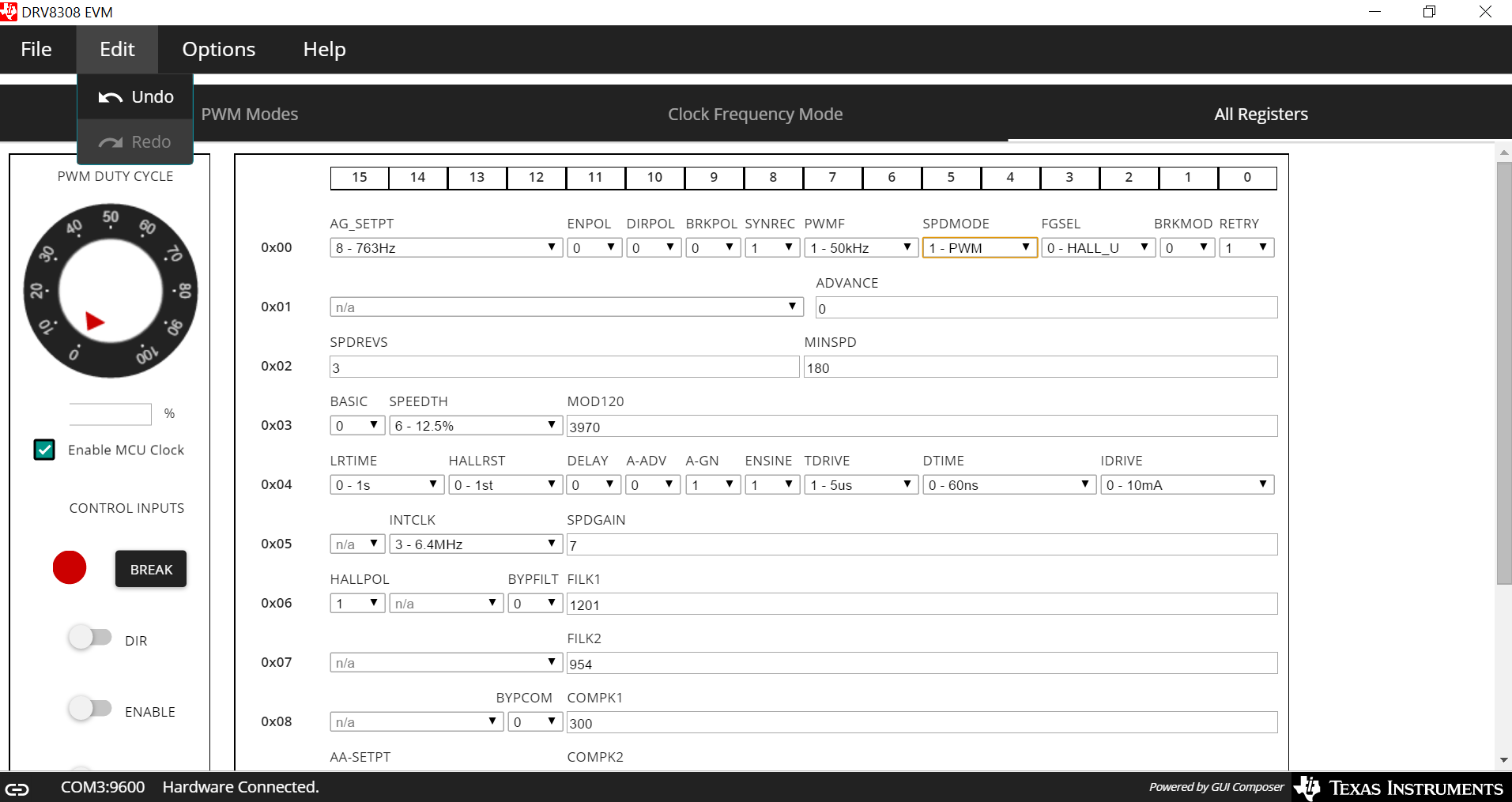Click the MINSPD input field

1040,367
